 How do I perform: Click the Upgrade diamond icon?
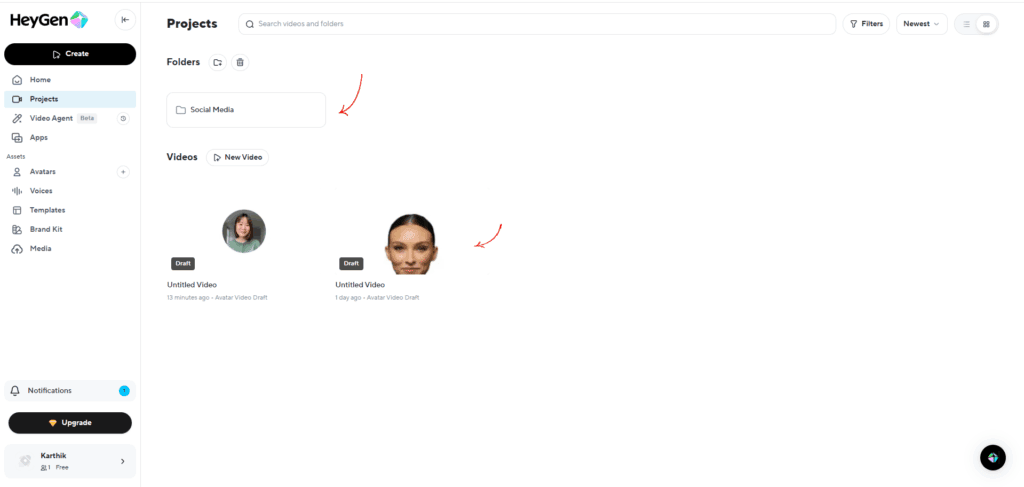point(54,423)
